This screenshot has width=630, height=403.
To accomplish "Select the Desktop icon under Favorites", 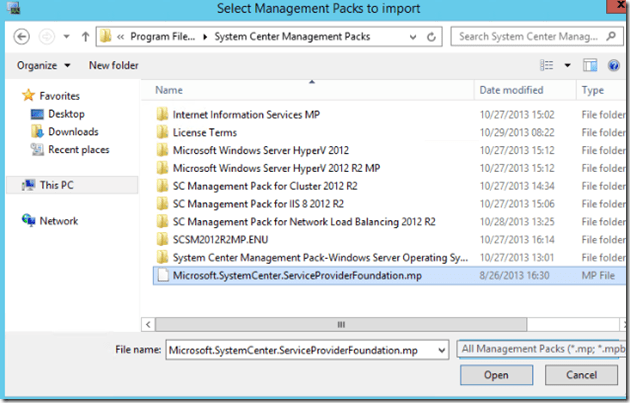I will pos(65,114).
